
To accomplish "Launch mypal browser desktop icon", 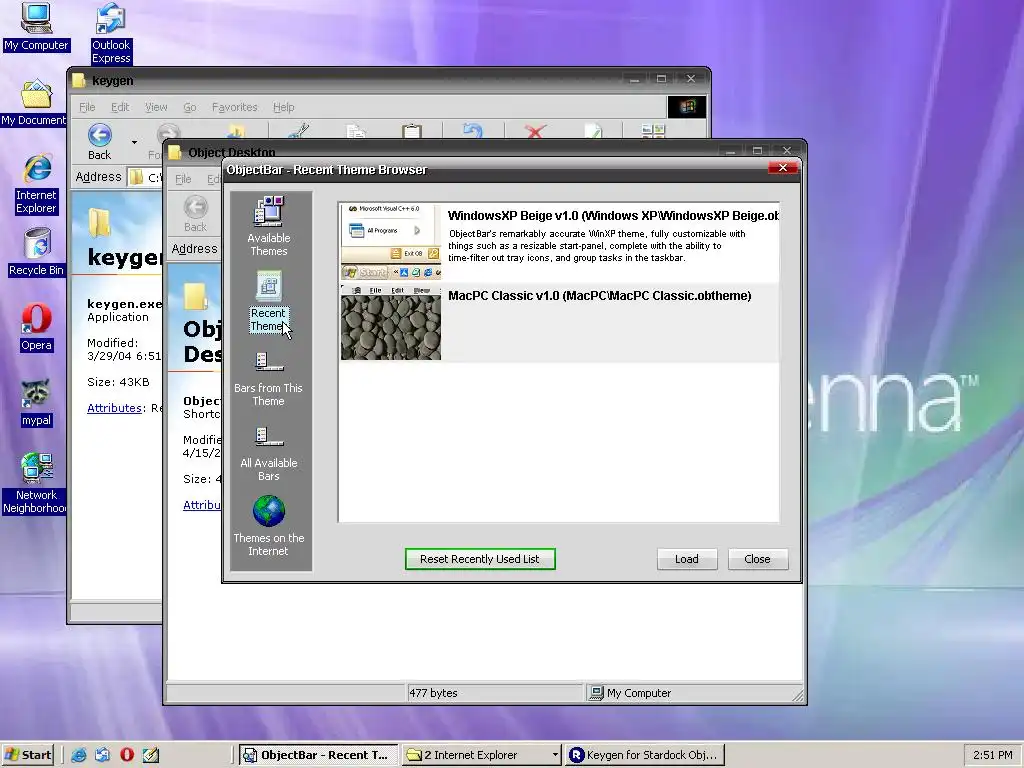I will click(x=36, y=403).
